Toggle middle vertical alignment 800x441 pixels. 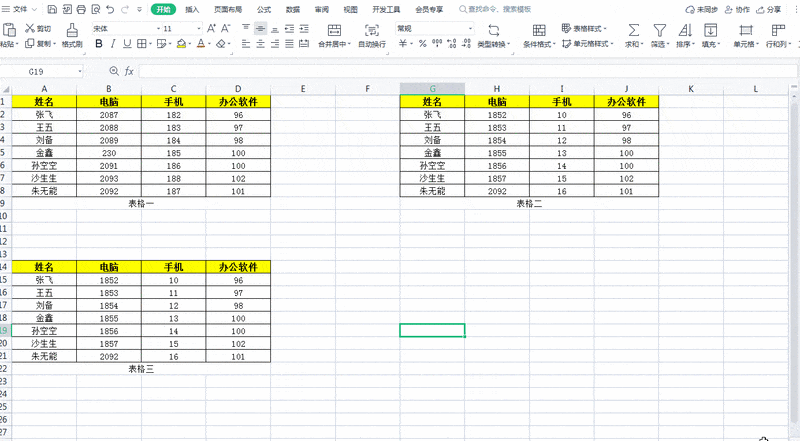(x=260, y=29)
